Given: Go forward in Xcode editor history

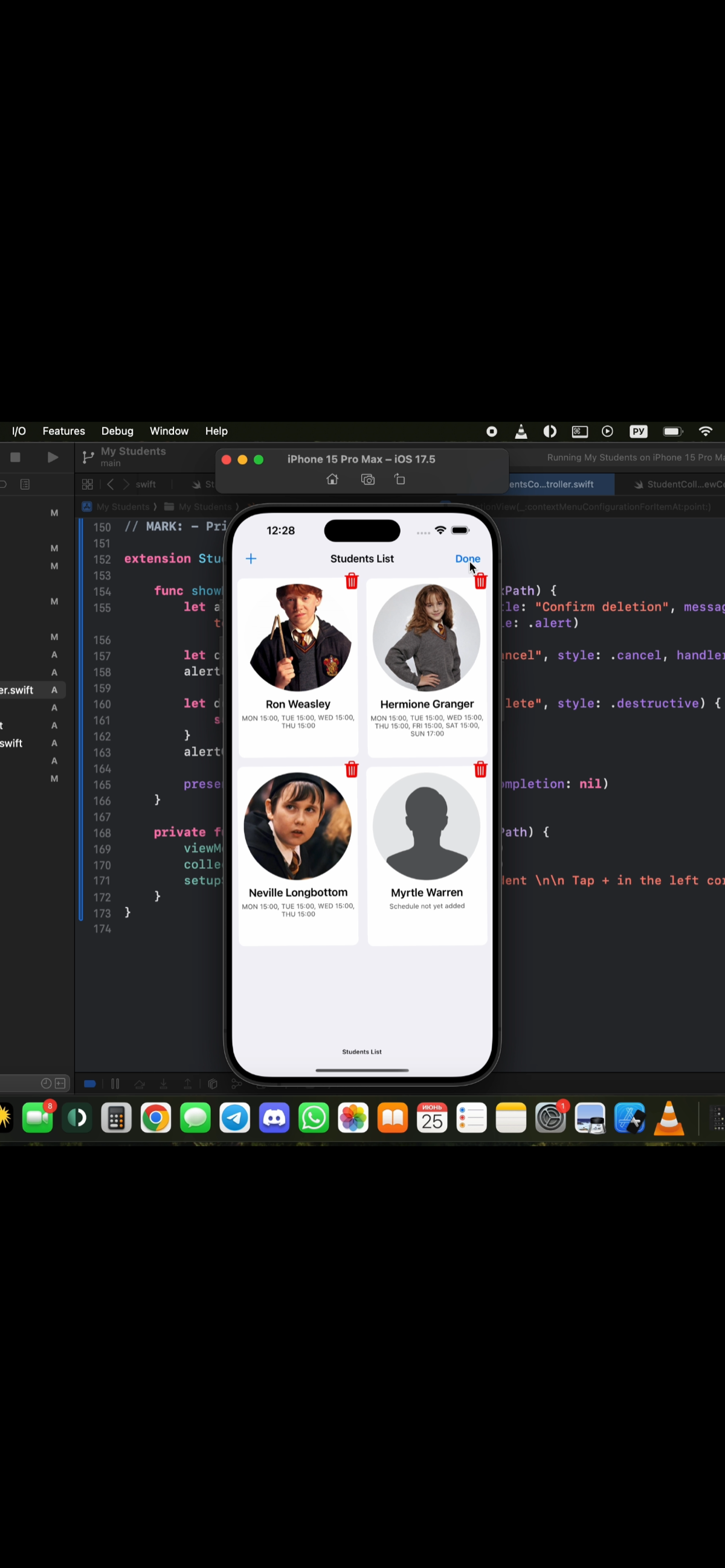Looking at the screenshot, I should pyautogui.click(x=126, y=484).
